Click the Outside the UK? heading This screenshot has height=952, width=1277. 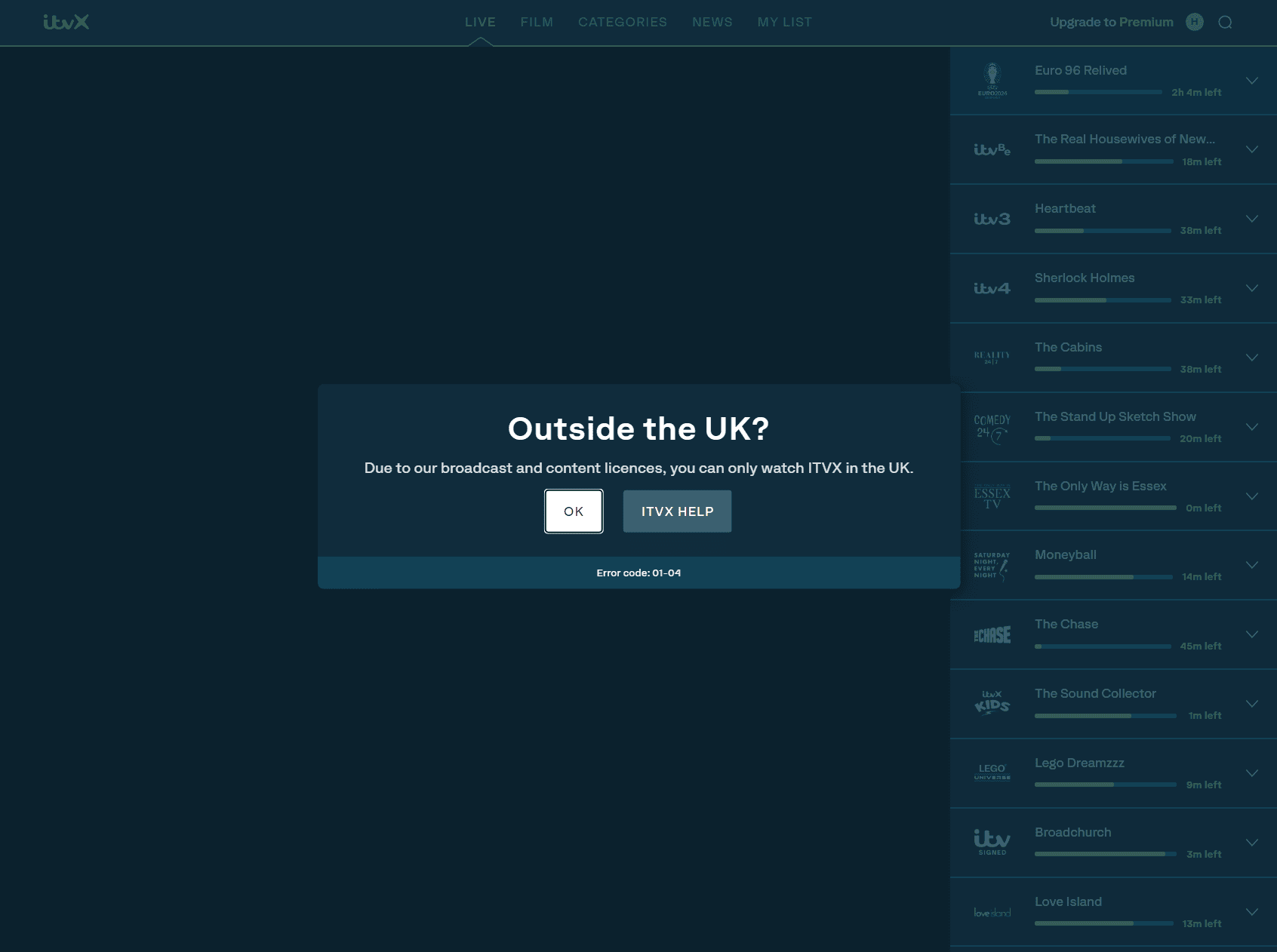638,428
